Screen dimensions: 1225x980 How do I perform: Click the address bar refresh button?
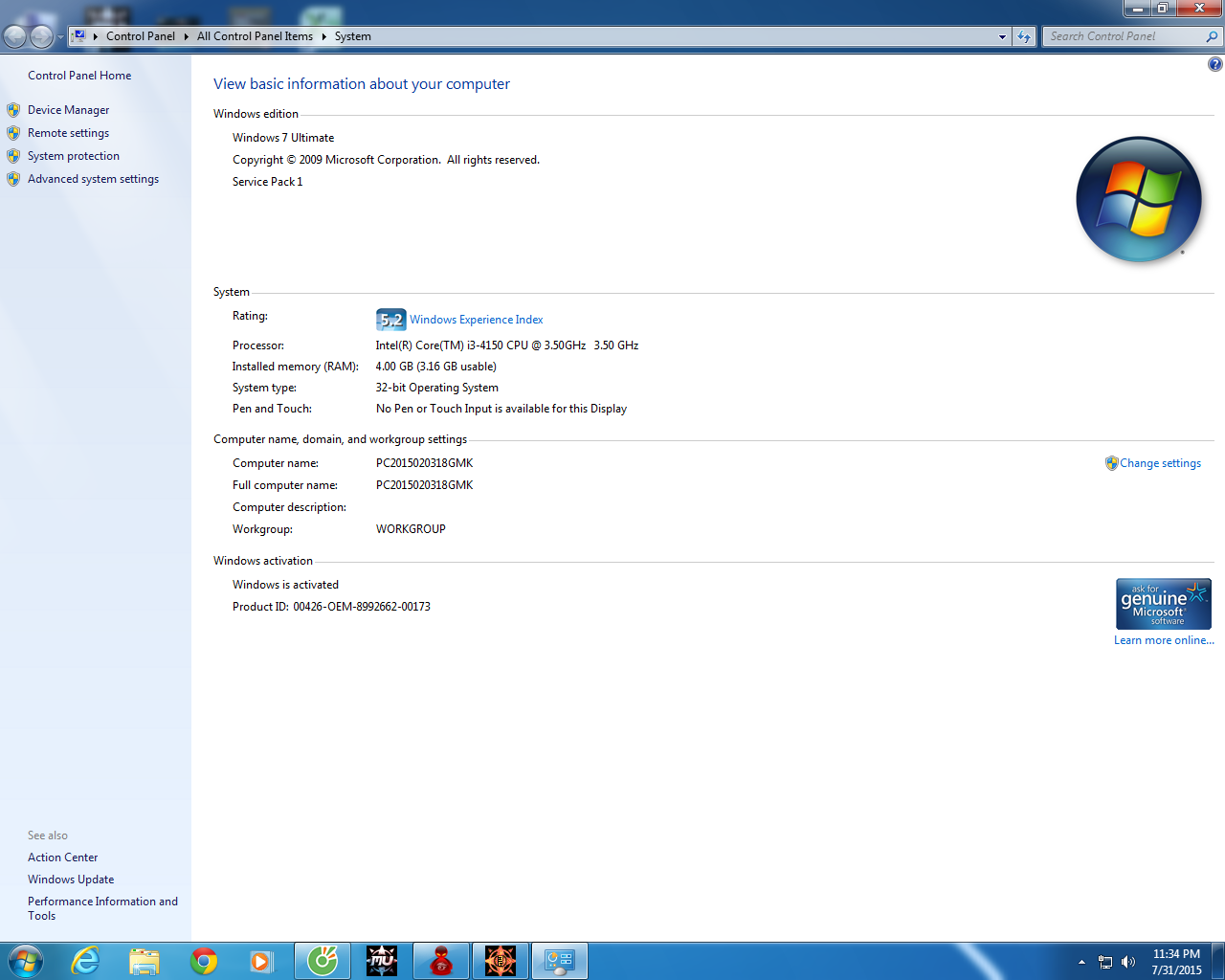tap(1024, 36)
